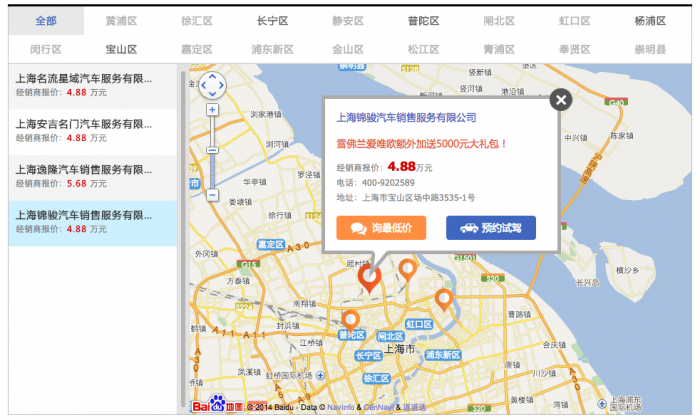This screenshot has width=700, height=420.
Task: Click the 虹桥国际机场 airport icon
Action: (321, 376)
